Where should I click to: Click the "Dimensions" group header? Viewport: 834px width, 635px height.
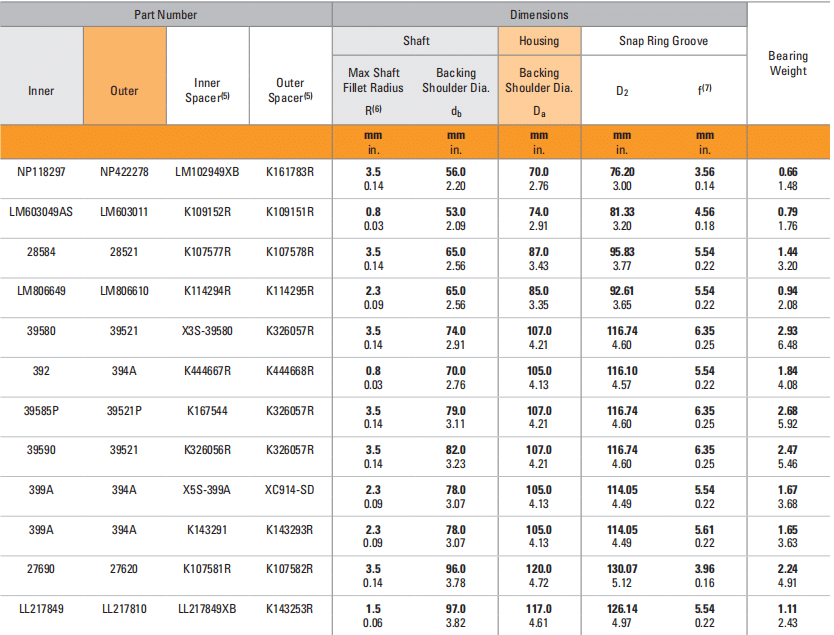(x=539, y=15)
